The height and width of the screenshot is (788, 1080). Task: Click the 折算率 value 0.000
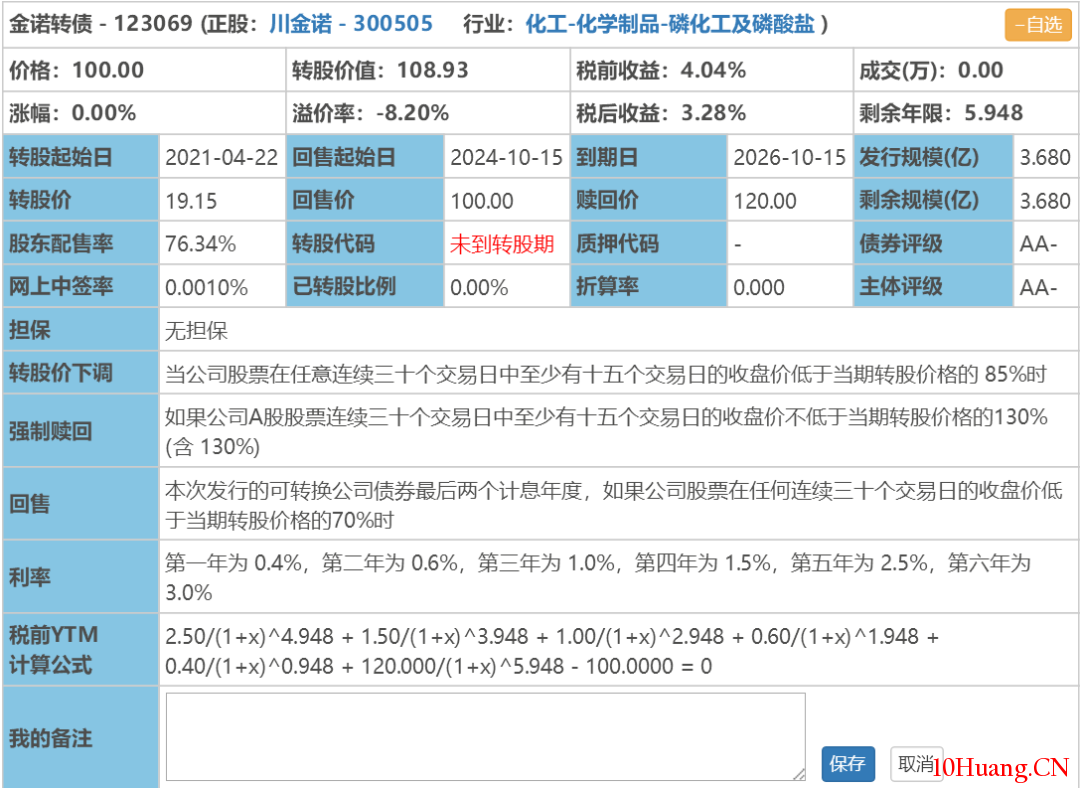coord(759,287)
